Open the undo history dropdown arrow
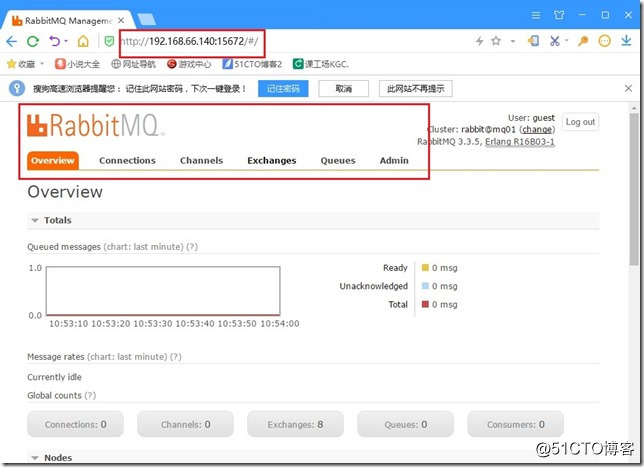Screen dimensions: 644x467 pyautogui.click(x=66, y=41)
